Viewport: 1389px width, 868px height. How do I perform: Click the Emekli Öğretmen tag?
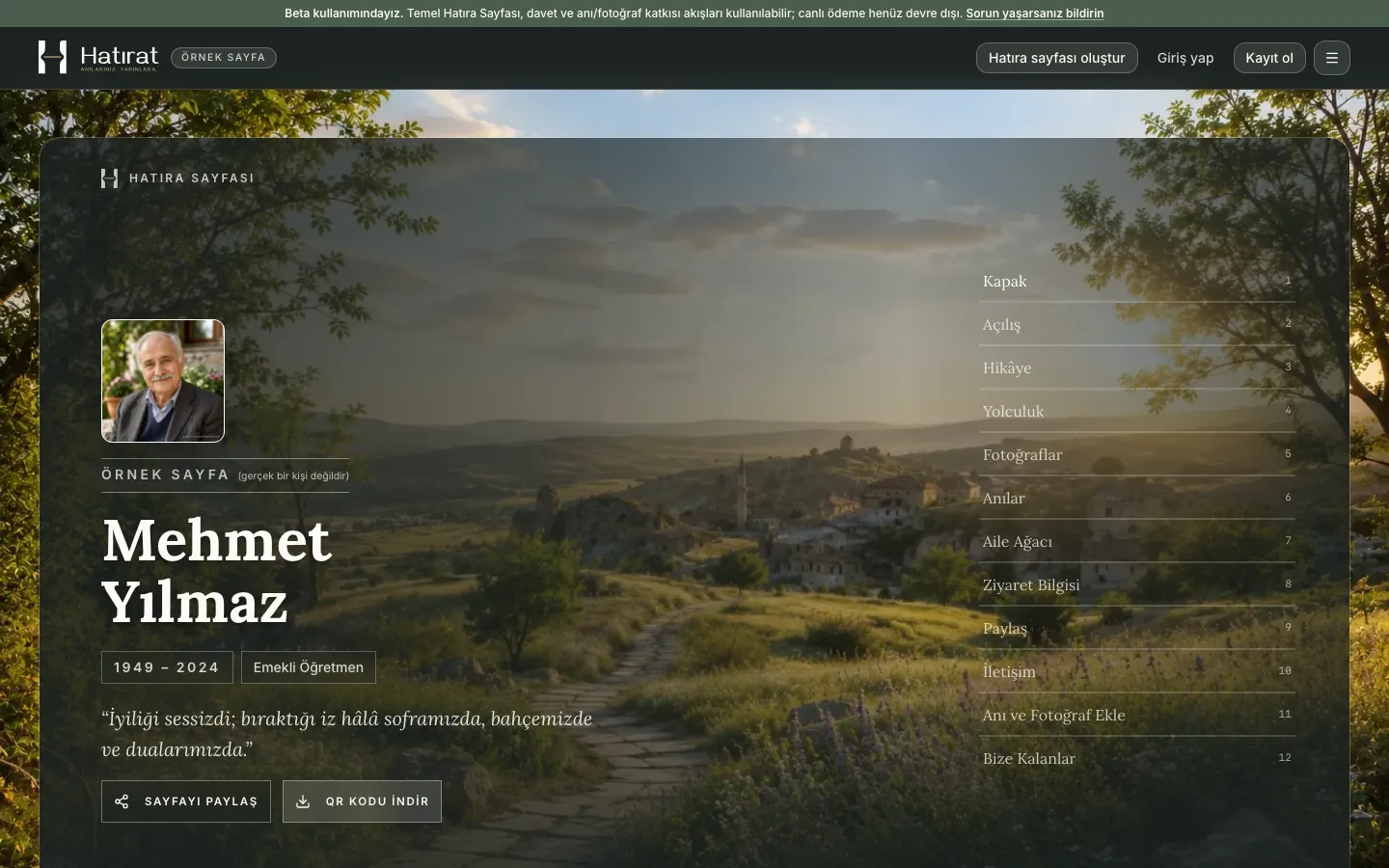(309, 667)
